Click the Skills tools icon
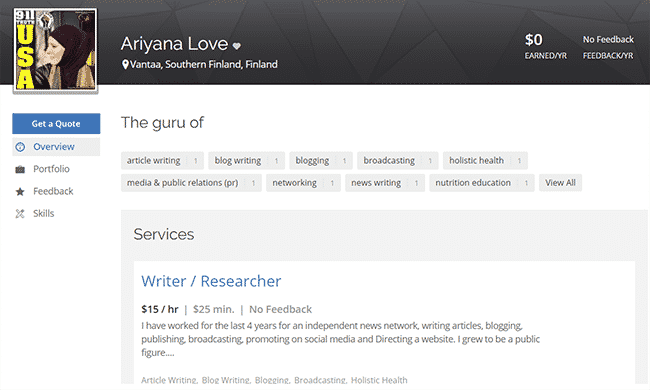The height and width of the screenshot is (390, 650). click(x=20, y=213)
